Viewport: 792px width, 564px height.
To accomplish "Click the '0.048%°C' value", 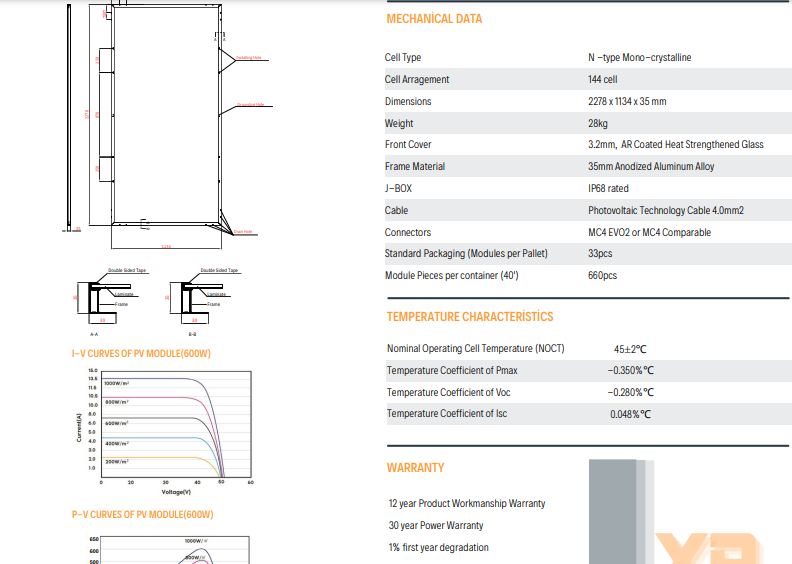I will tap(630, 414).
